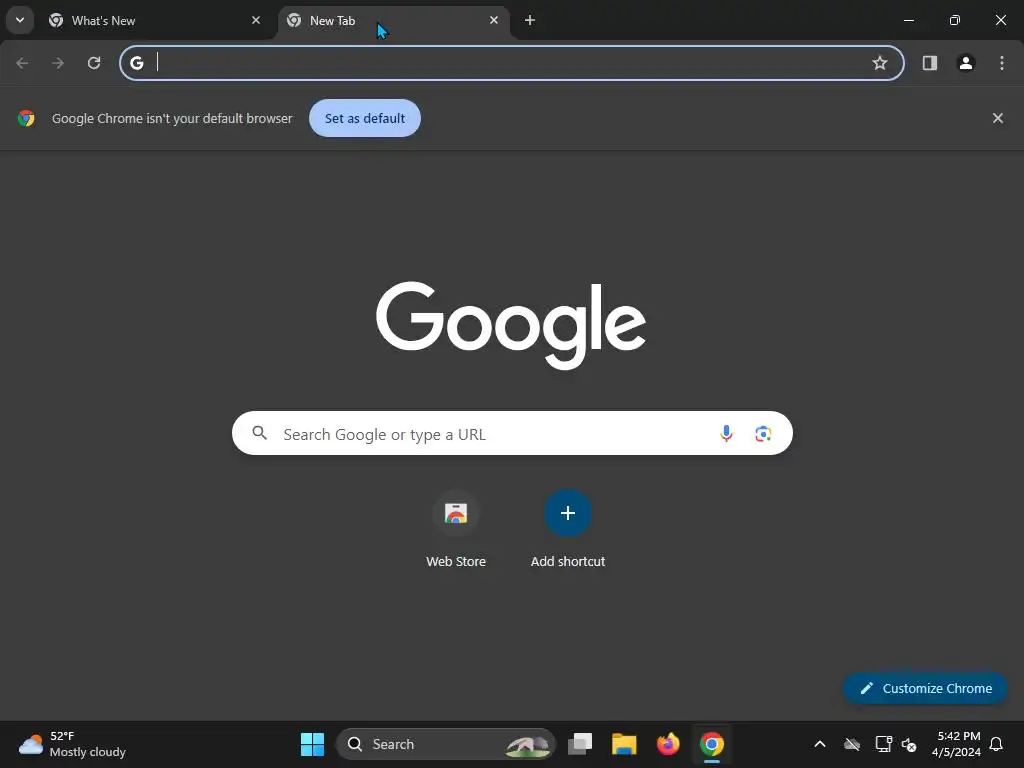Click Set as default button
The width and height of the screenshot is (1024, 768).
point(364,118)
